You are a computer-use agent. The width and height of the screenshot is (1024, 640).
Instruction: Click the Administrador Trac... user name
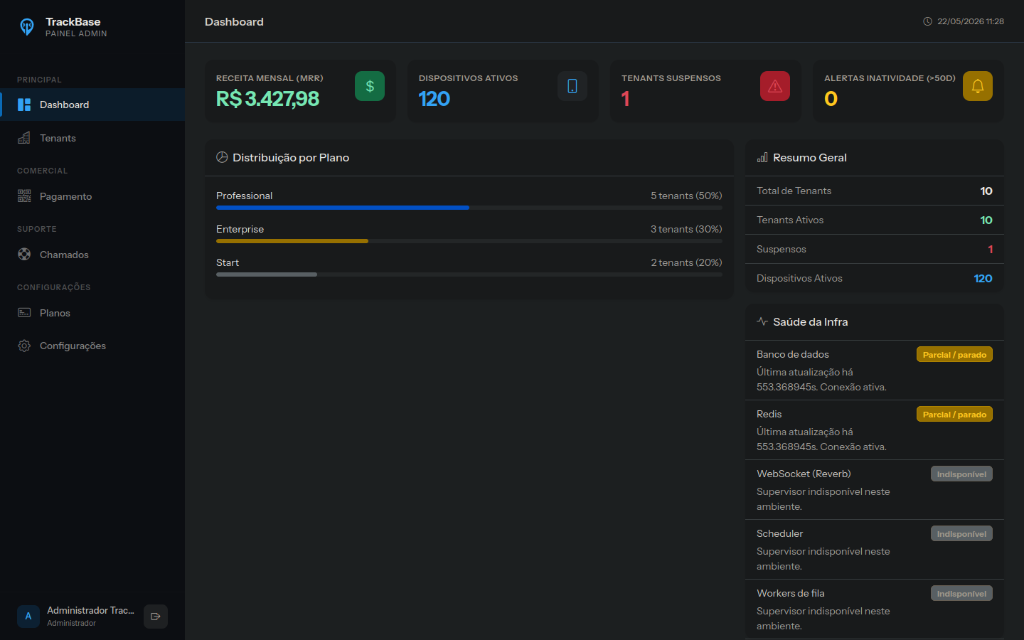[x=91, y=610]
